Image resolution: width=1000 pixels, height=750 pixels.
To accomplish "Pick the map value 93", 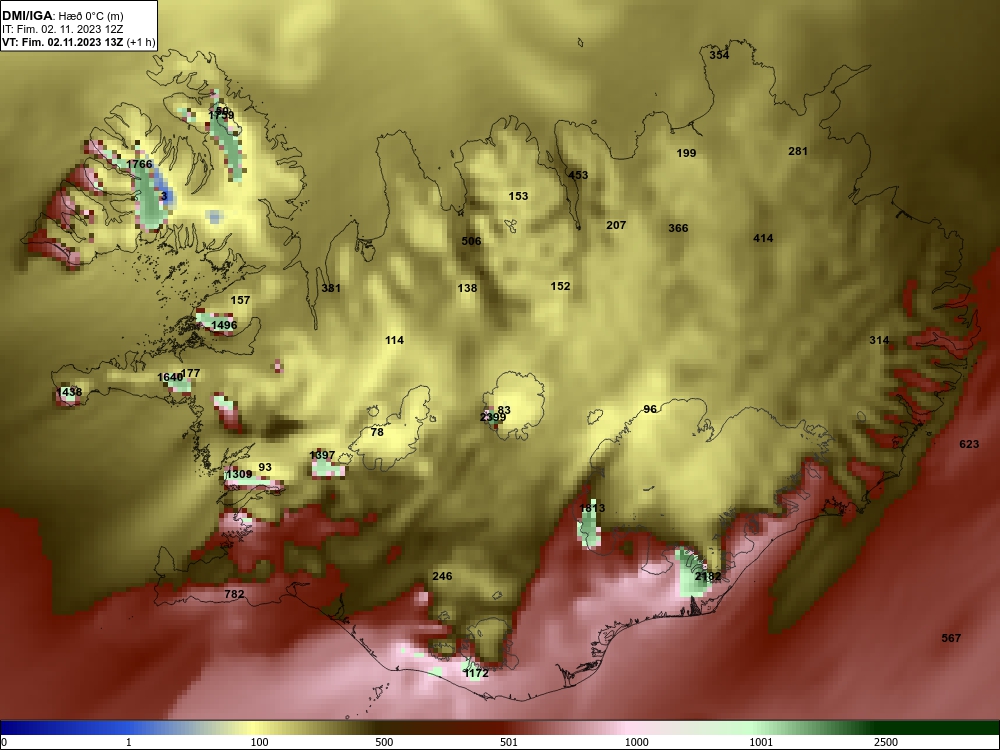I will (265, 467).
